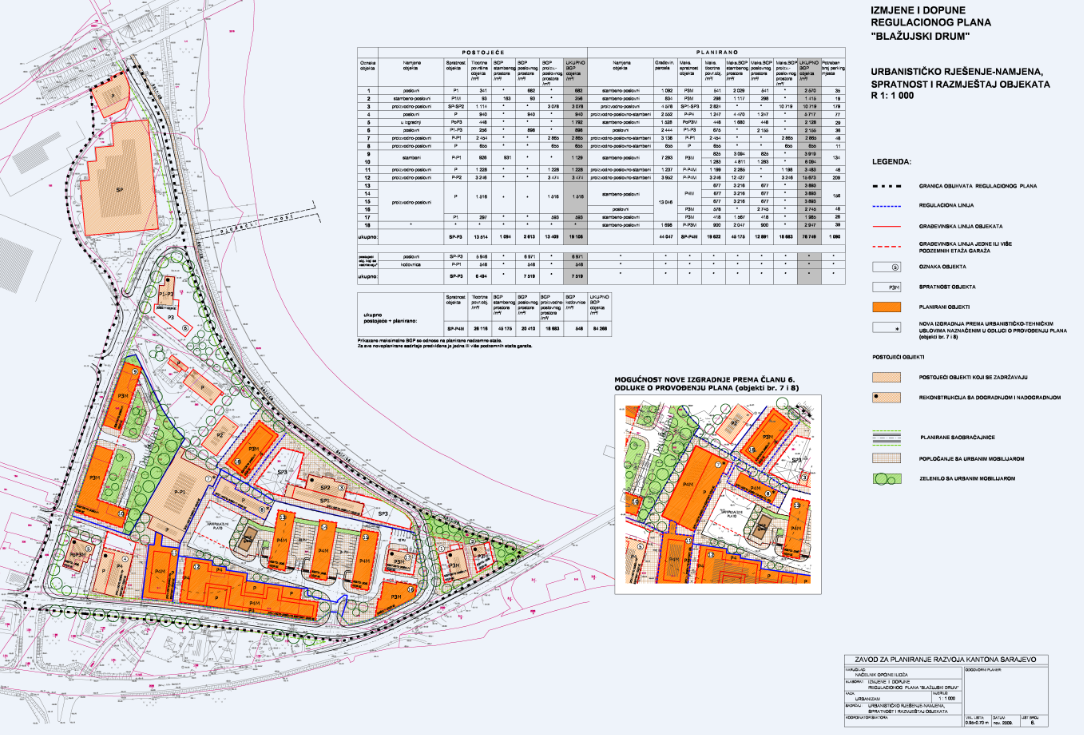Click the title "IZMJENE I DOPUNE REGULACIONOG PLANA"
The width and height of the screenshot is (1084, 735).
click(x=930, y=17)
